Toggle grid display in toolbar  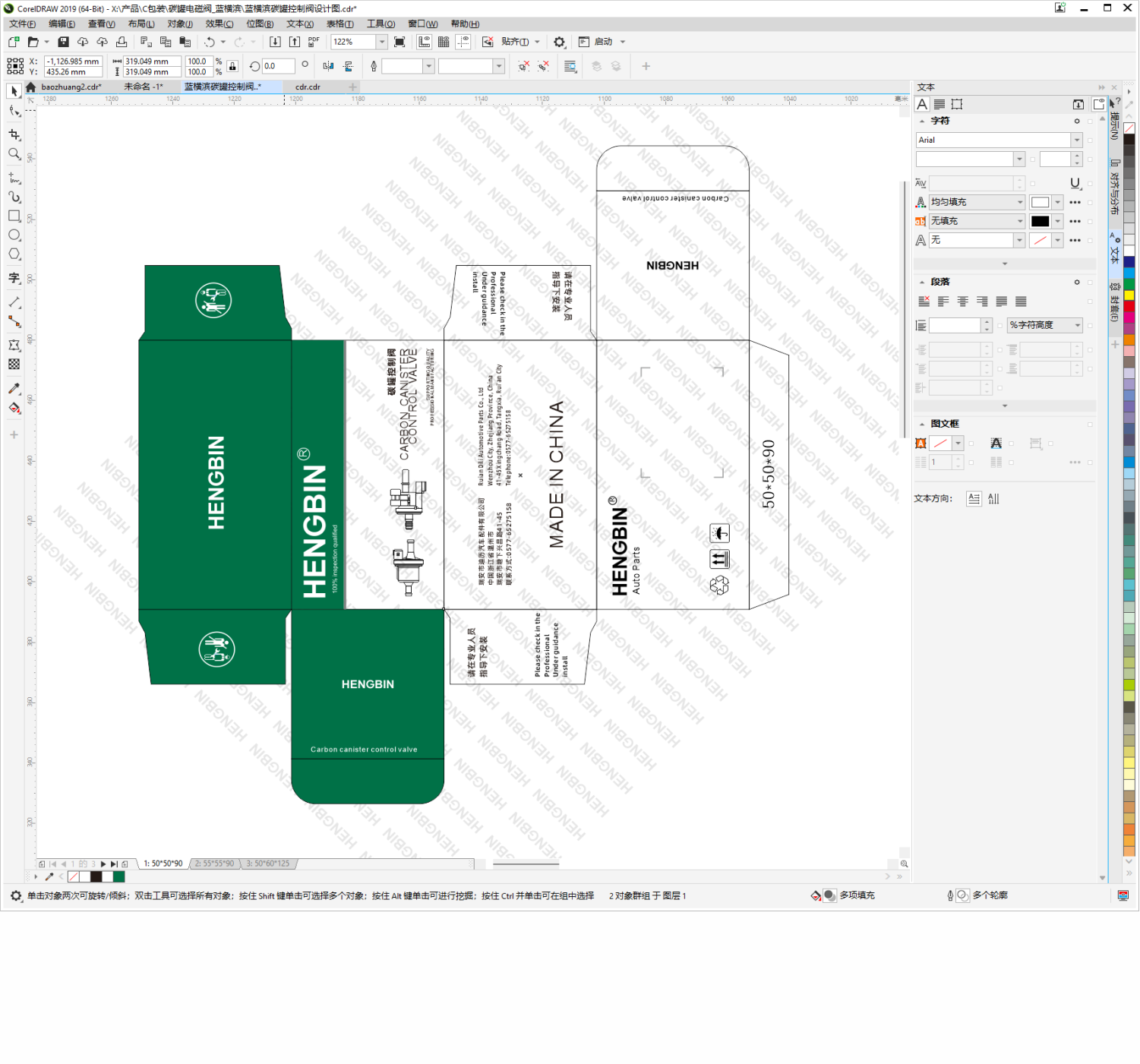point(444,42)
